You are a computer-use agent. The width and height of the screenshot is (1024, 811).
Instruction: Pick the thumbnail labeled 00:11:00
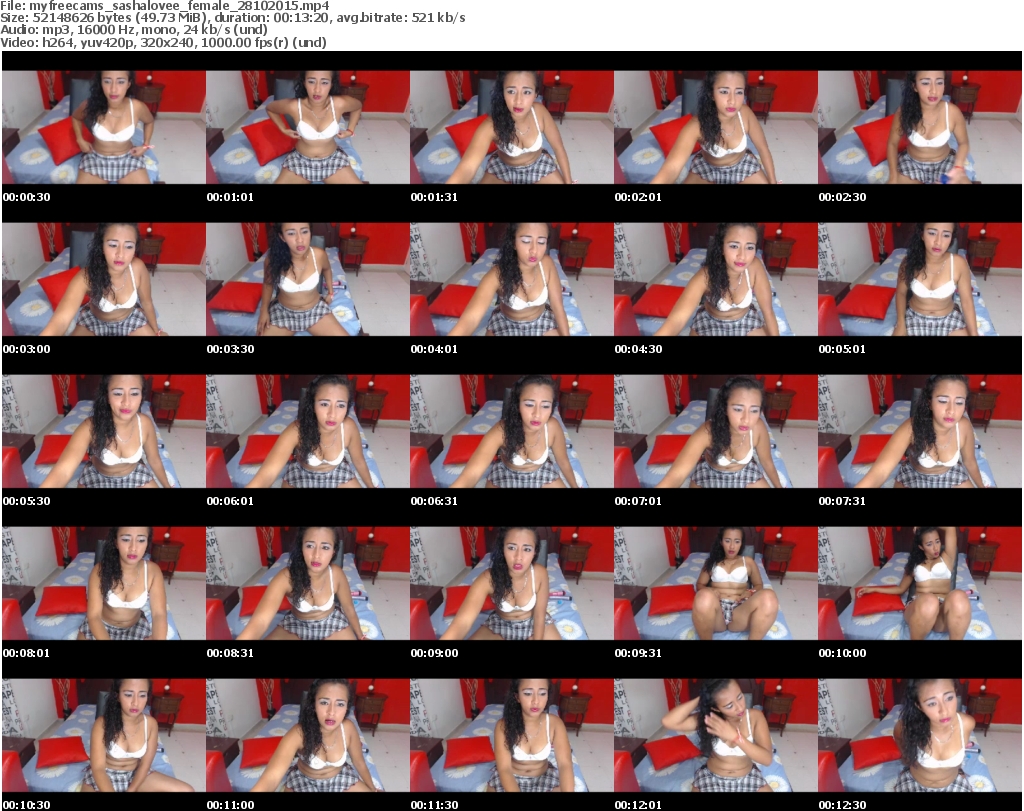click(308, 735)
